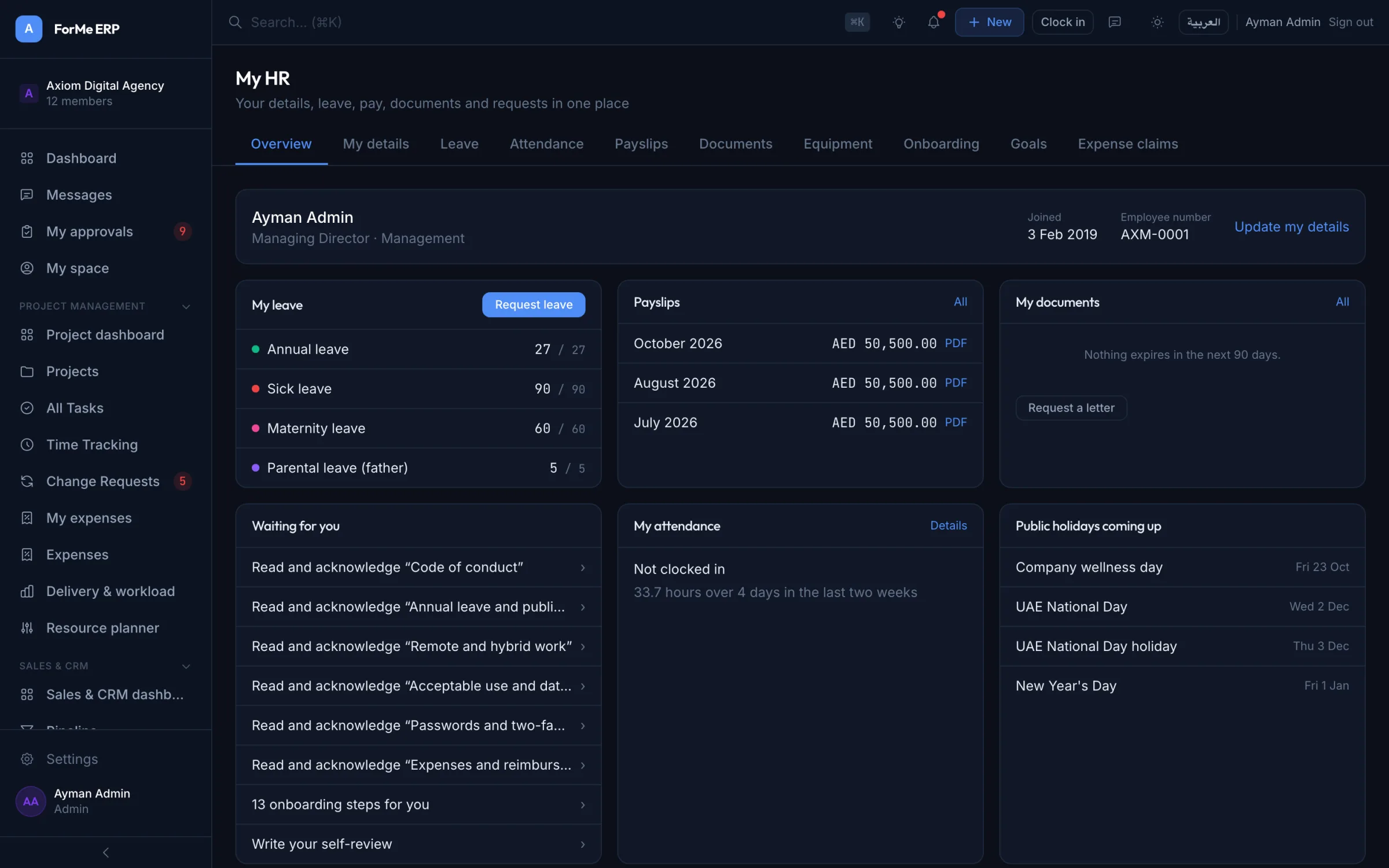This screenshot has width=1389, height=868.
Task: Toggle the light/dark theme sun icon
Action: pyautogui.click(x=1157, y=22)
